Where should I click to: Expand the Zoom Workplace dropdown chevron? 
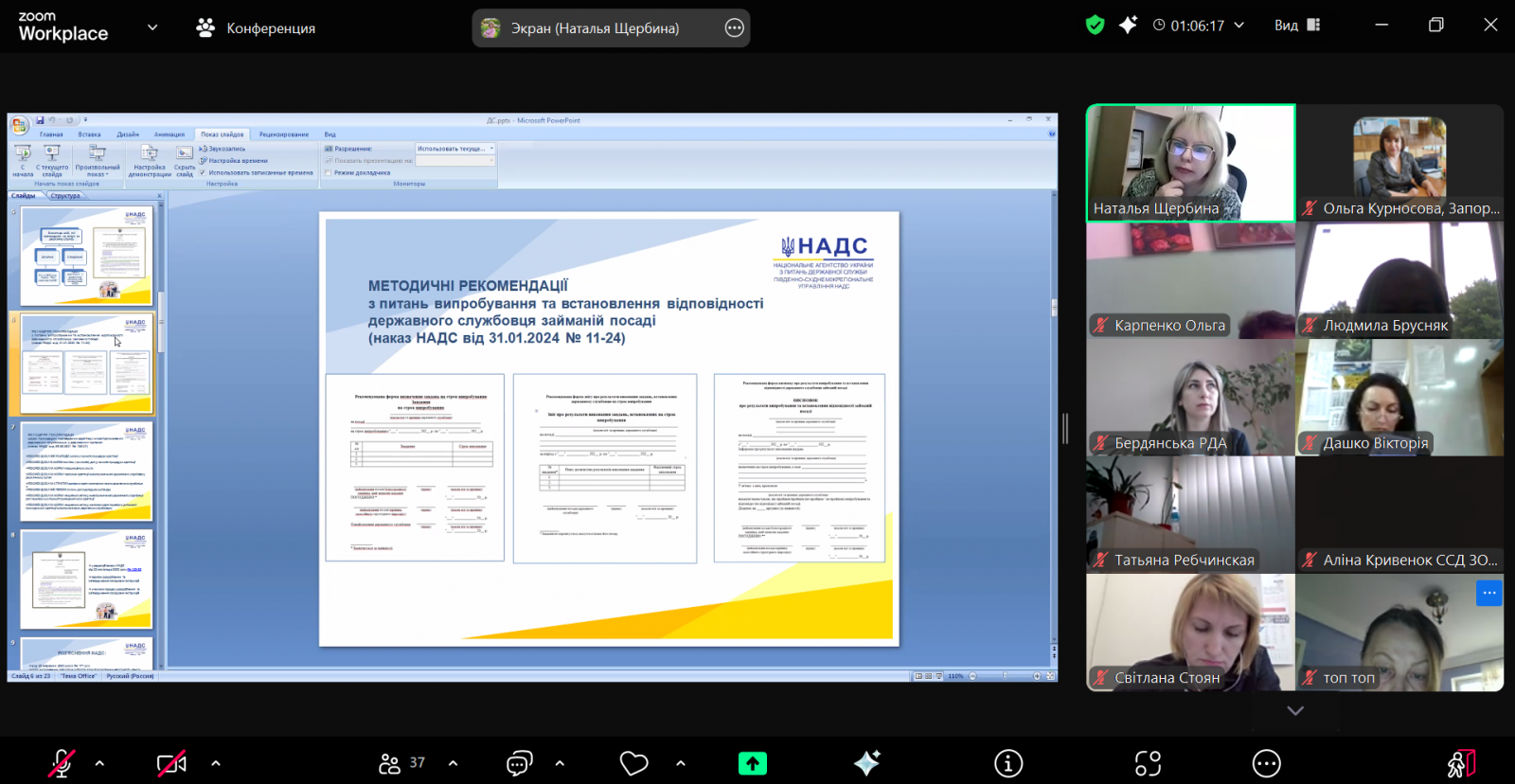[152, 27]
